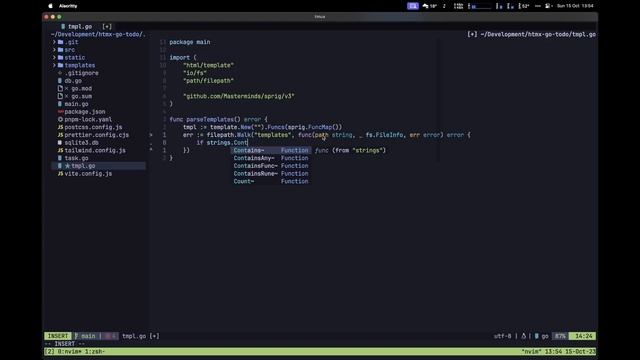Click the INSERT mode indicator in status line

click(x=58, y=336)
